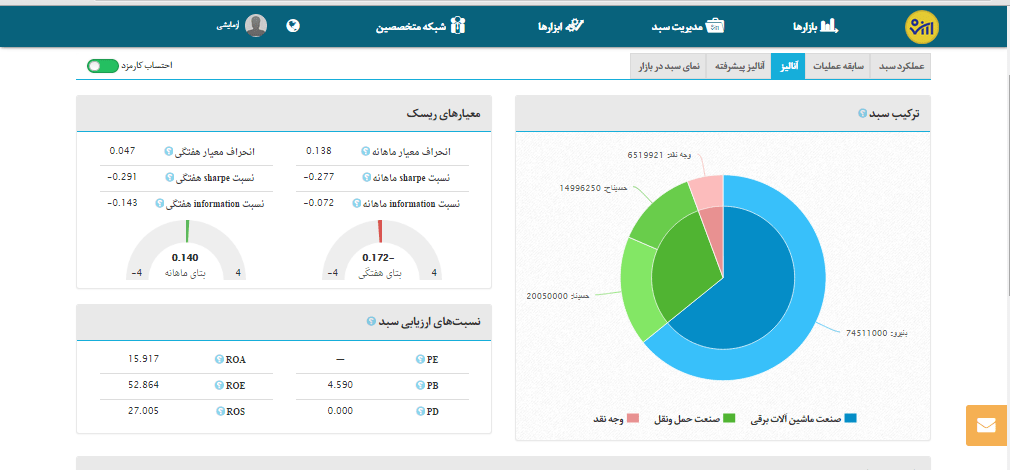
Task: Switch to the عملکرد سبد tab
Action: tap(901, 66)
